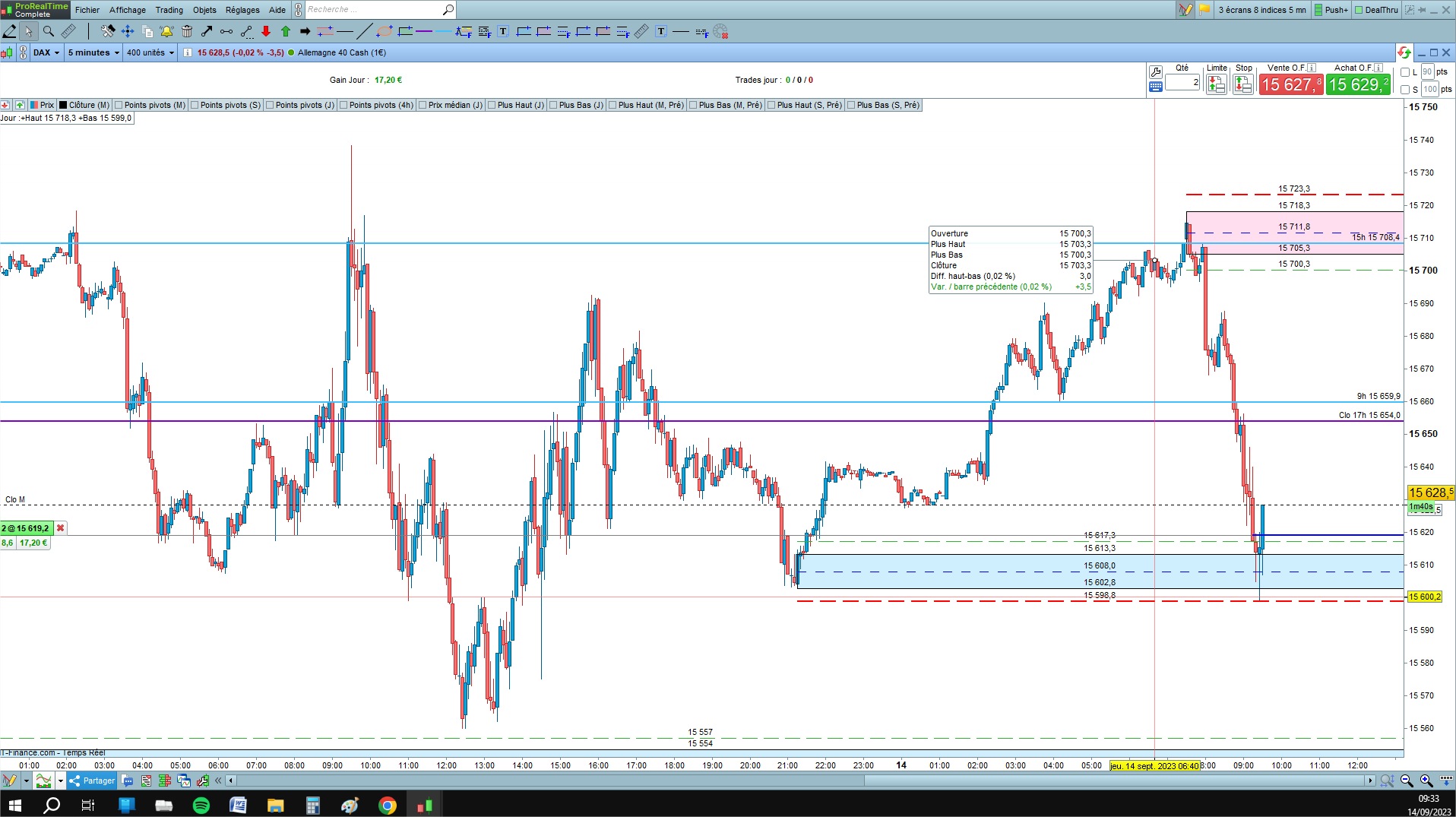Click the alert bell icon
The height and width of the screenshot is (817, 1456).
[166, 31]
